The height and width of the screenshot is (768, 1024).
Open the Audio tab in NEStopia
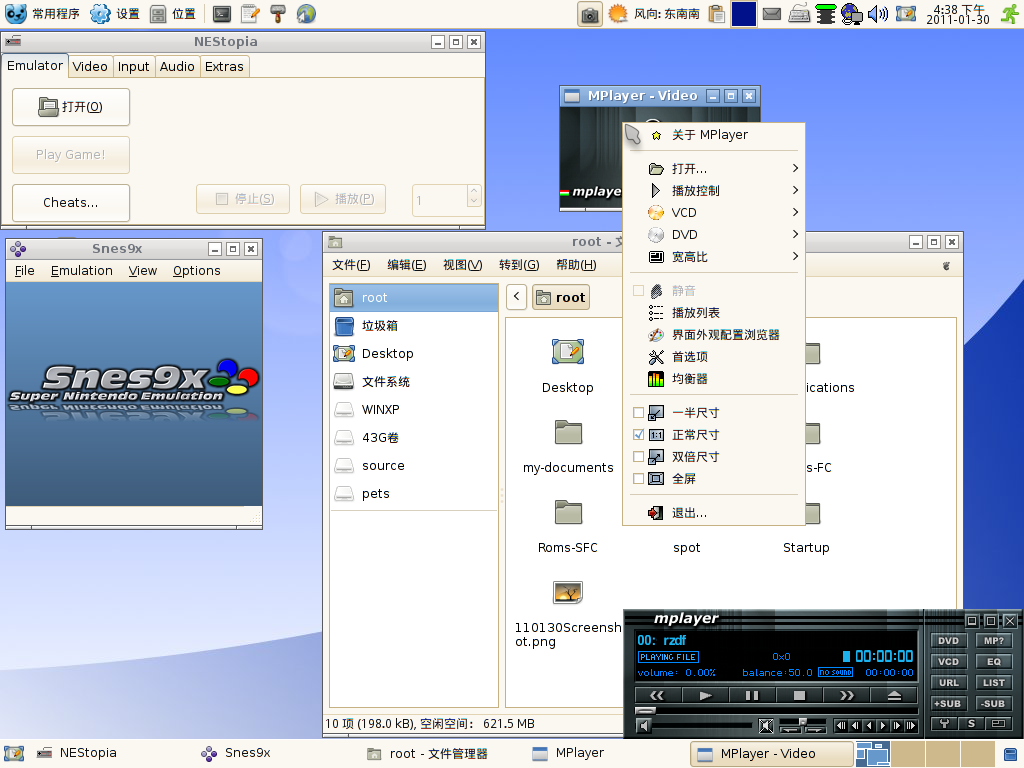tap(177, 67)
